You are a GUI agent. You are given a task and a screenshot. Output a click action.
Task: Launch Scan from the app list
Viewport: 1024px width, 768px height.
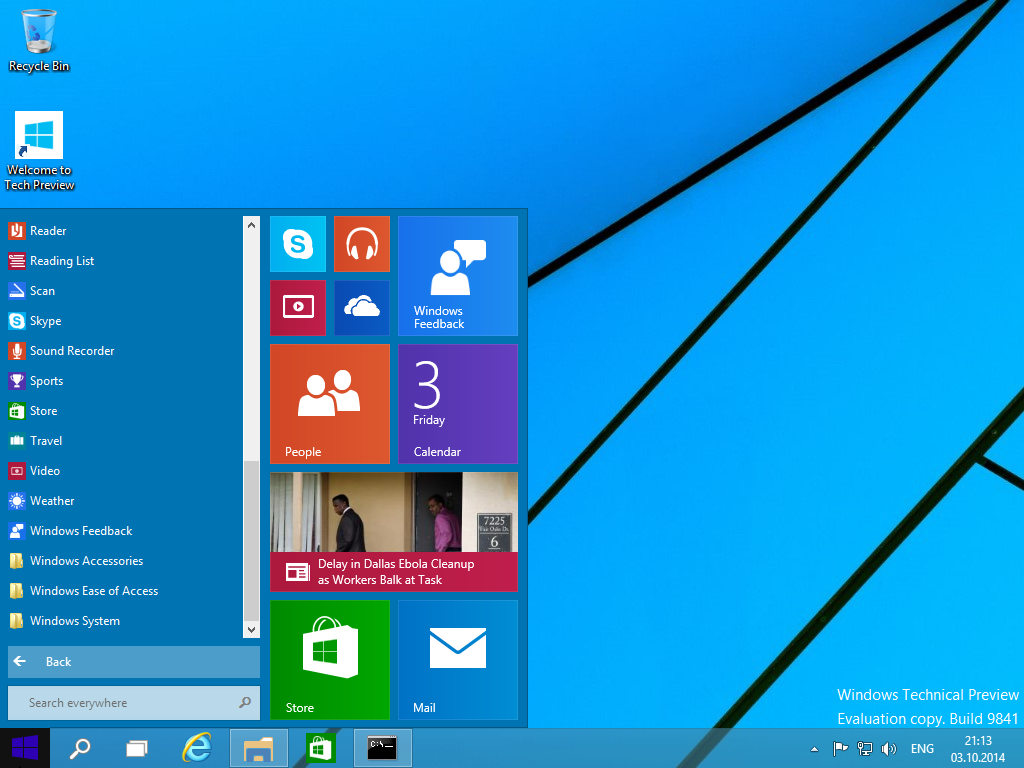[124, 291]
